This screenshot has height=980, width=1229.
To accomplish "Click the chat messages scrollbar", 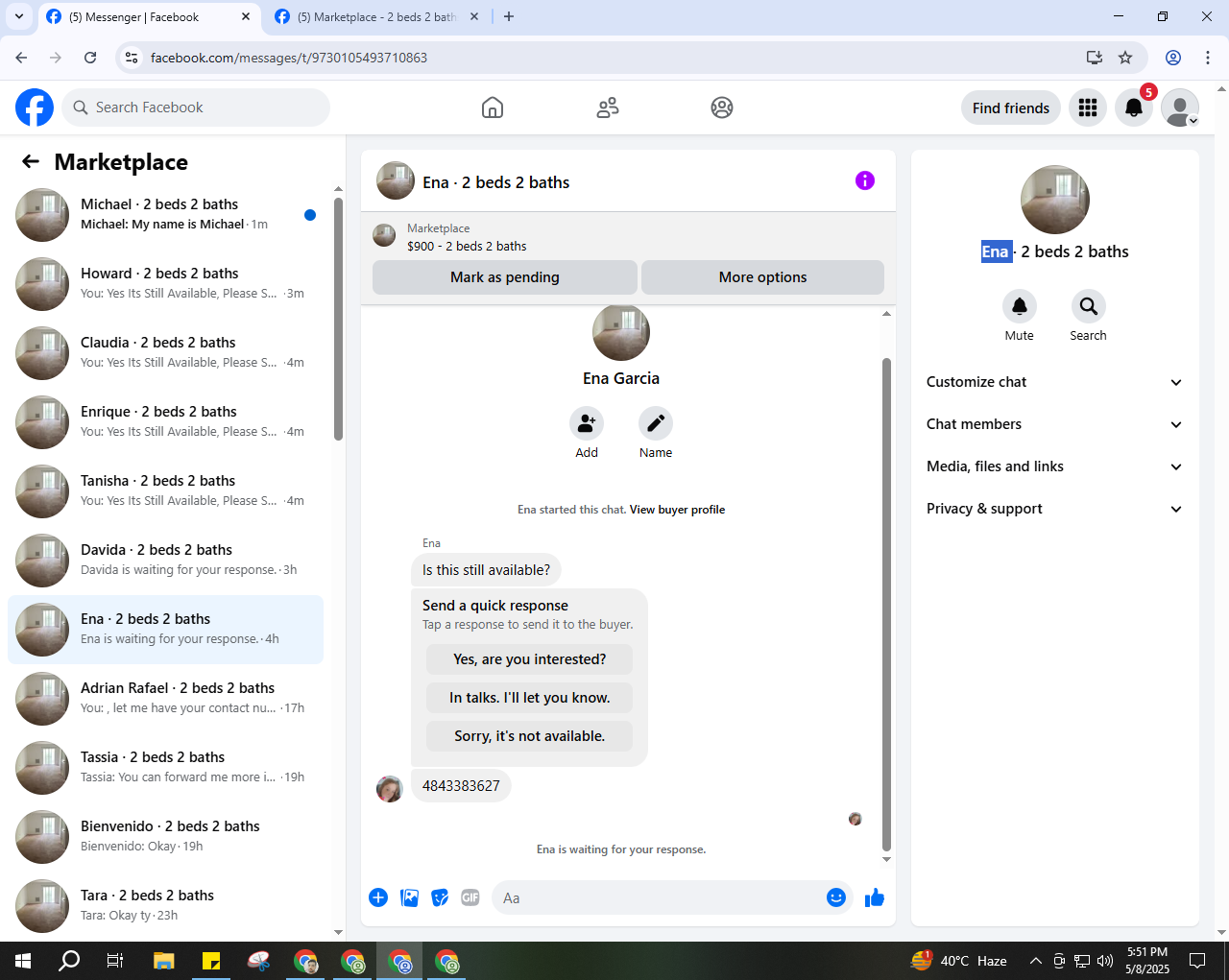I will tap(886, 605).
